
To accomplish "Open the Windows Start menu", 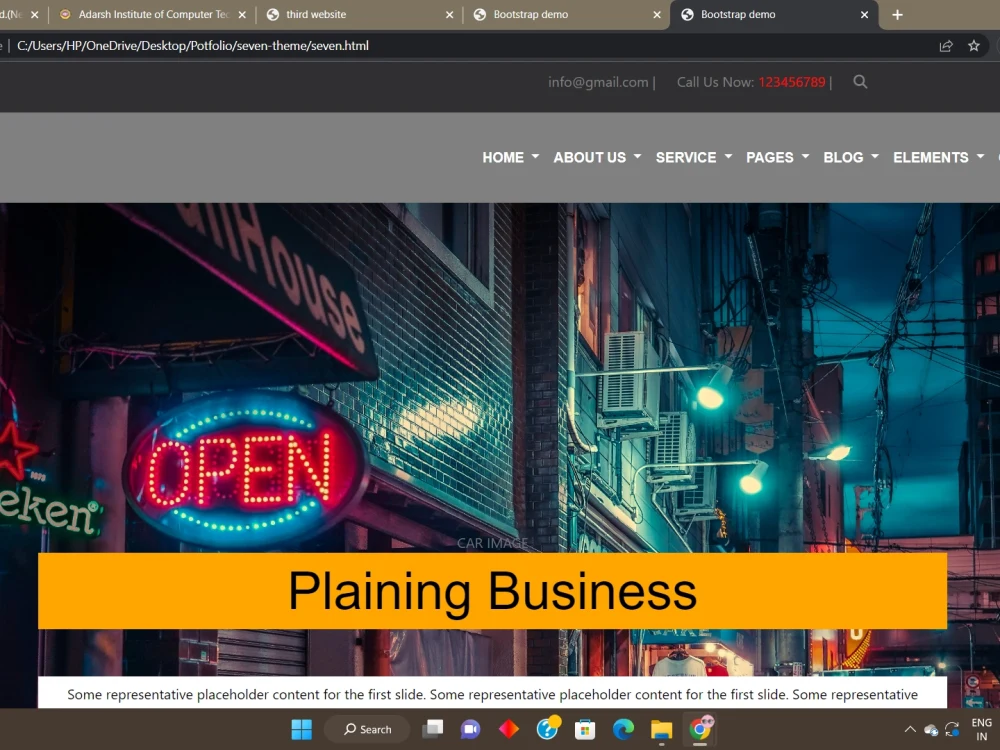I will click(301, 729).
